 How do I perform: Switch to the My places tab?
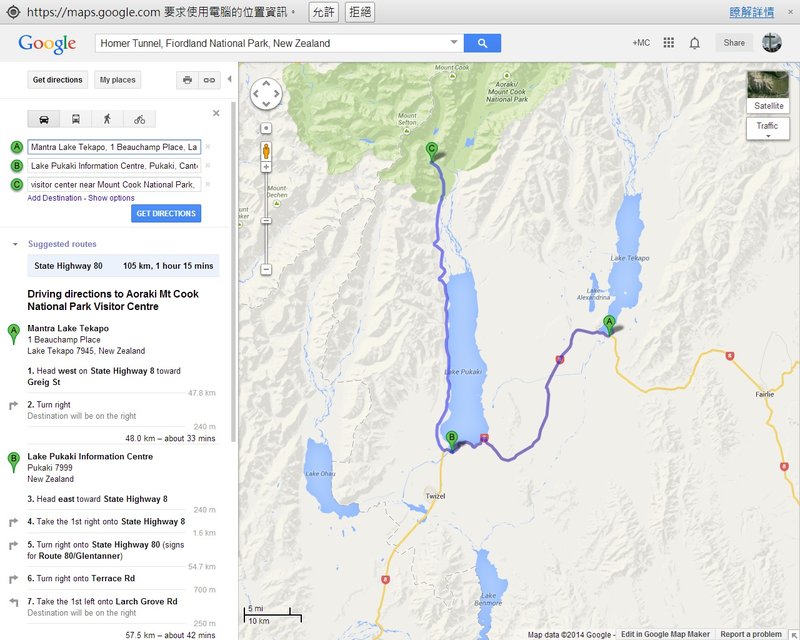coord(118,80)
